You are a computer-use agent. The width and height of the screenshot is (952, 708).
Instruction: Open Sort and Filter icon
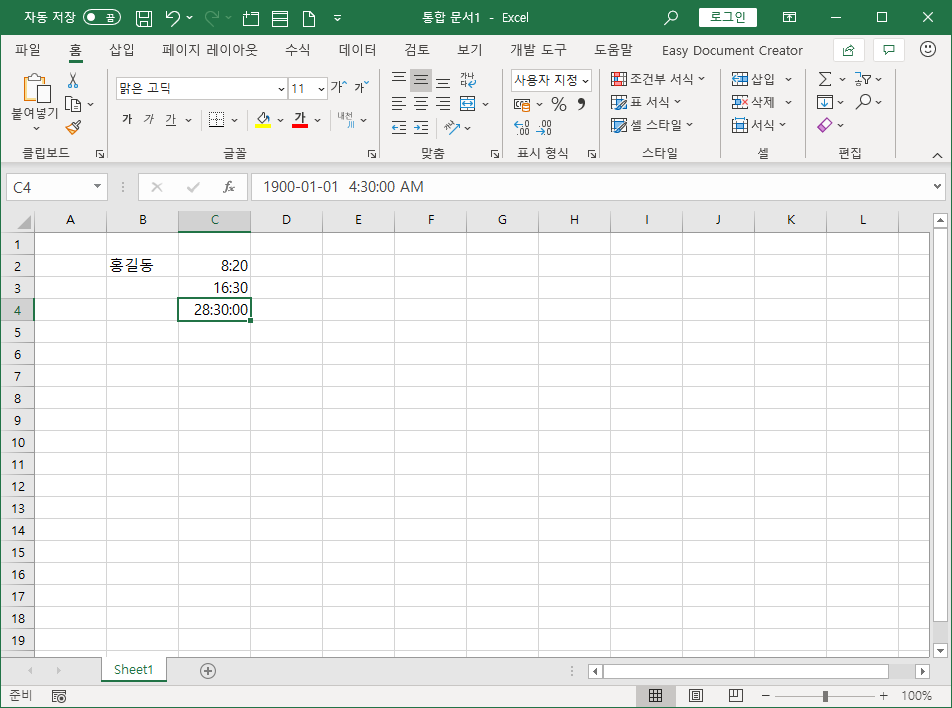pyautogui.click(x=862, y=79)
